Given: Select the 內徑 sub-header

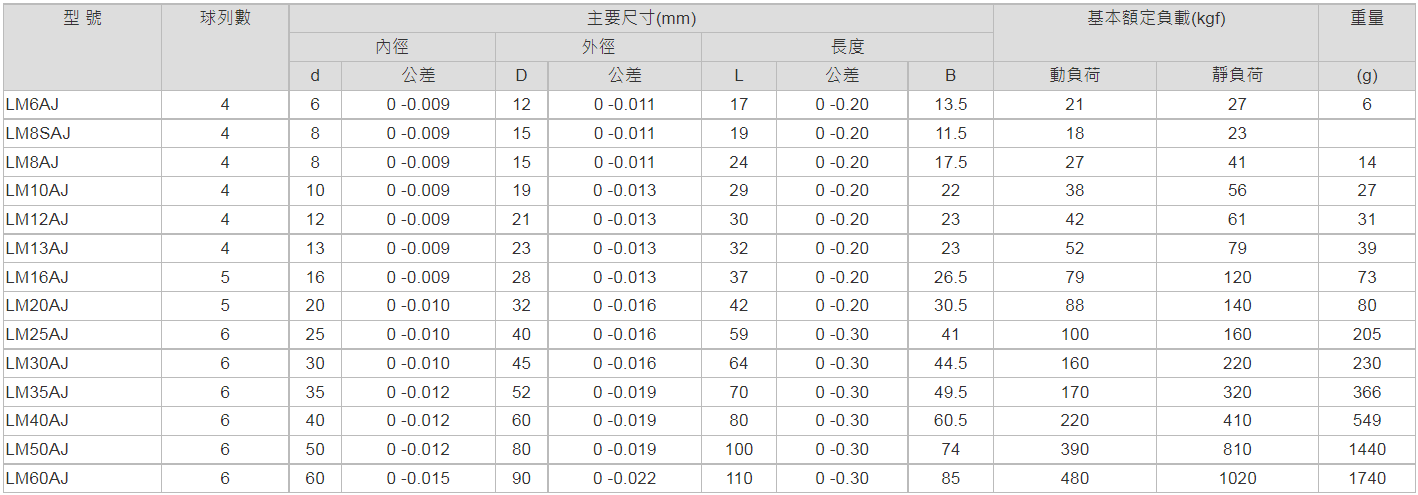Looking at the screenshot, I should (x=392, y=47).
